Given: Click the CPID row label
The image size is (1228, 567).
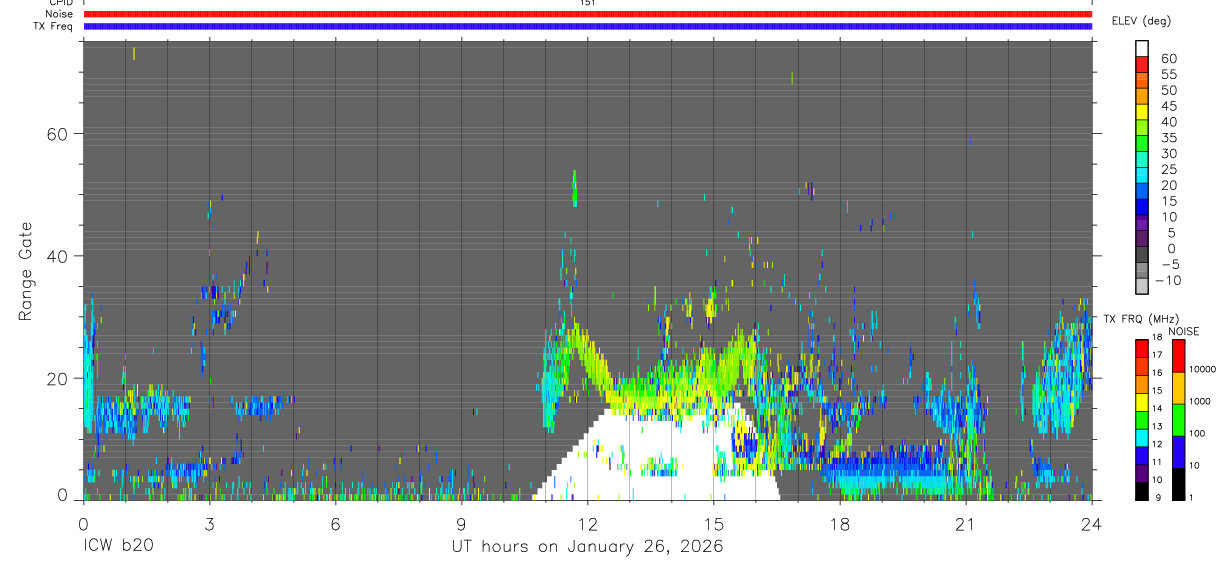Looking at the screenshot, I should click(x=61, y=3).
